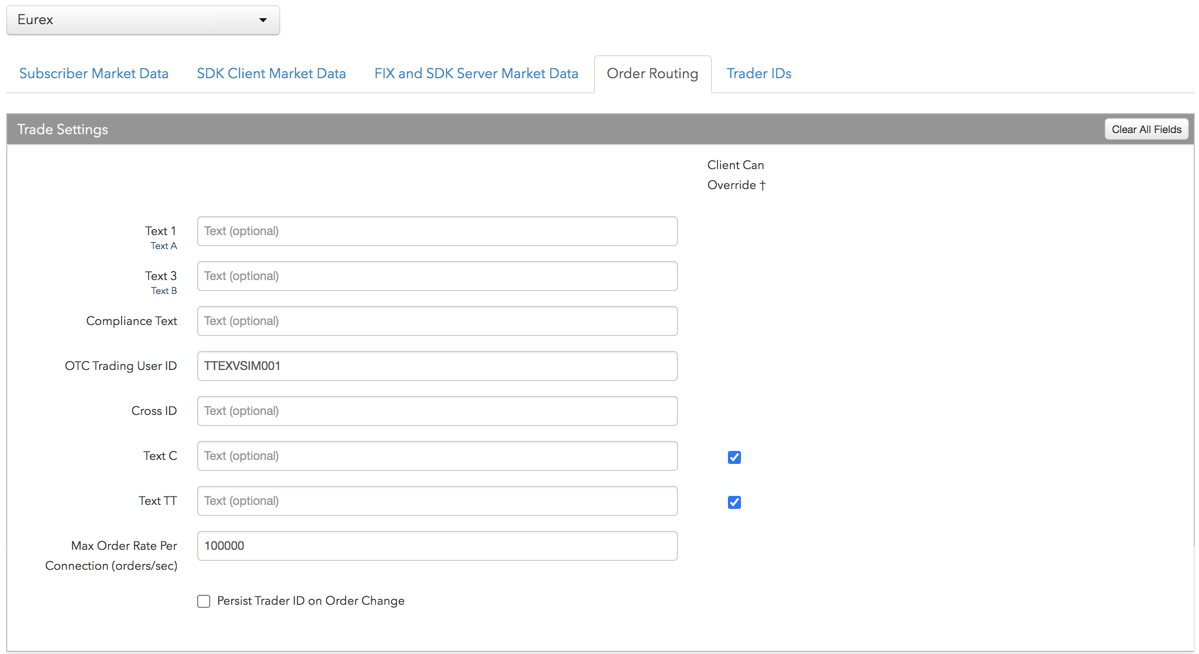
Task: Click the Client Can Override column heading
Action: tap(736, 175)
